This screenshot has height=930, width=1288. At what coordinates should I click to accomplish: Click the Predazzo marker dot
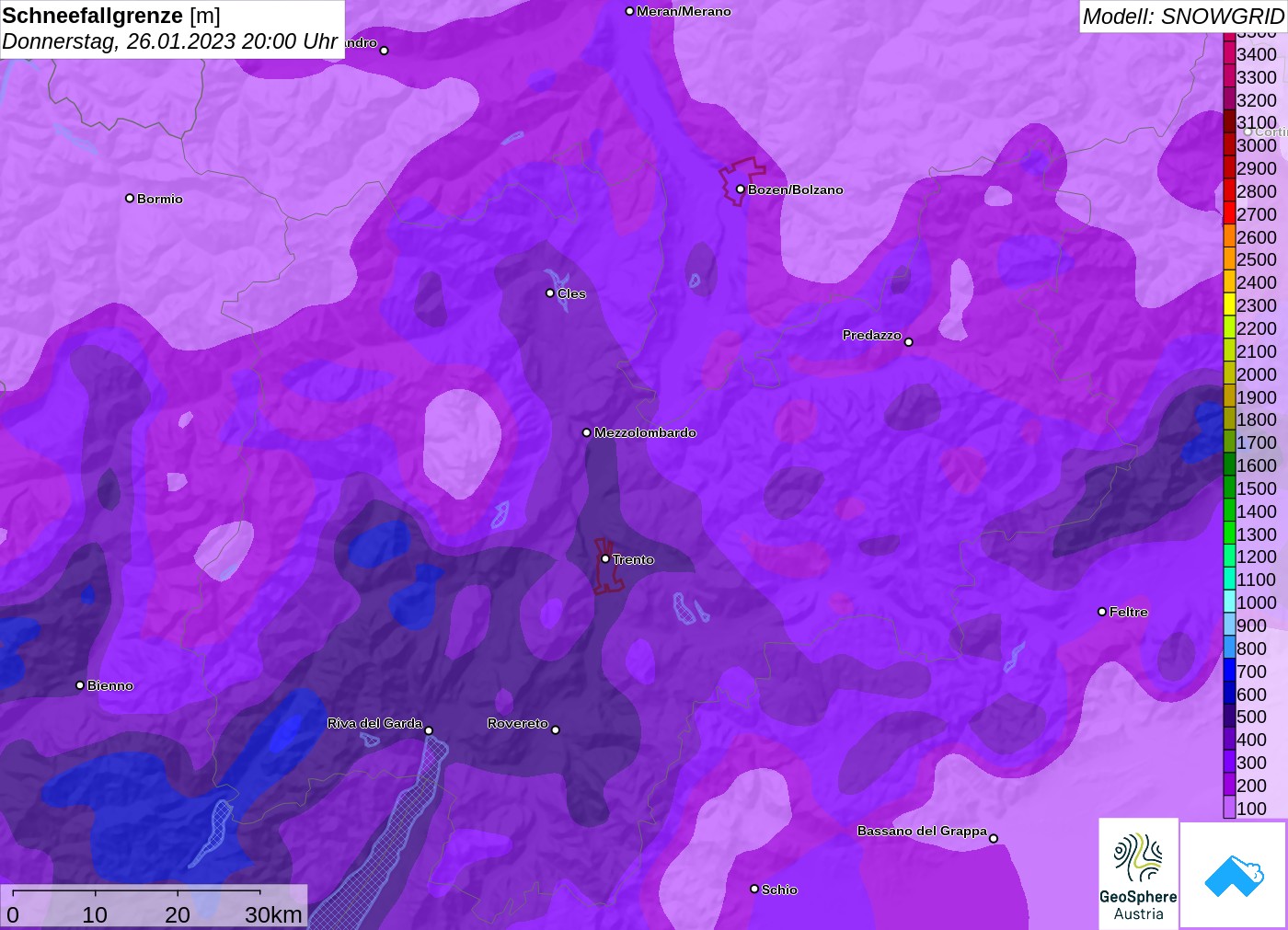pyautogui.click(x=909, y=342)
